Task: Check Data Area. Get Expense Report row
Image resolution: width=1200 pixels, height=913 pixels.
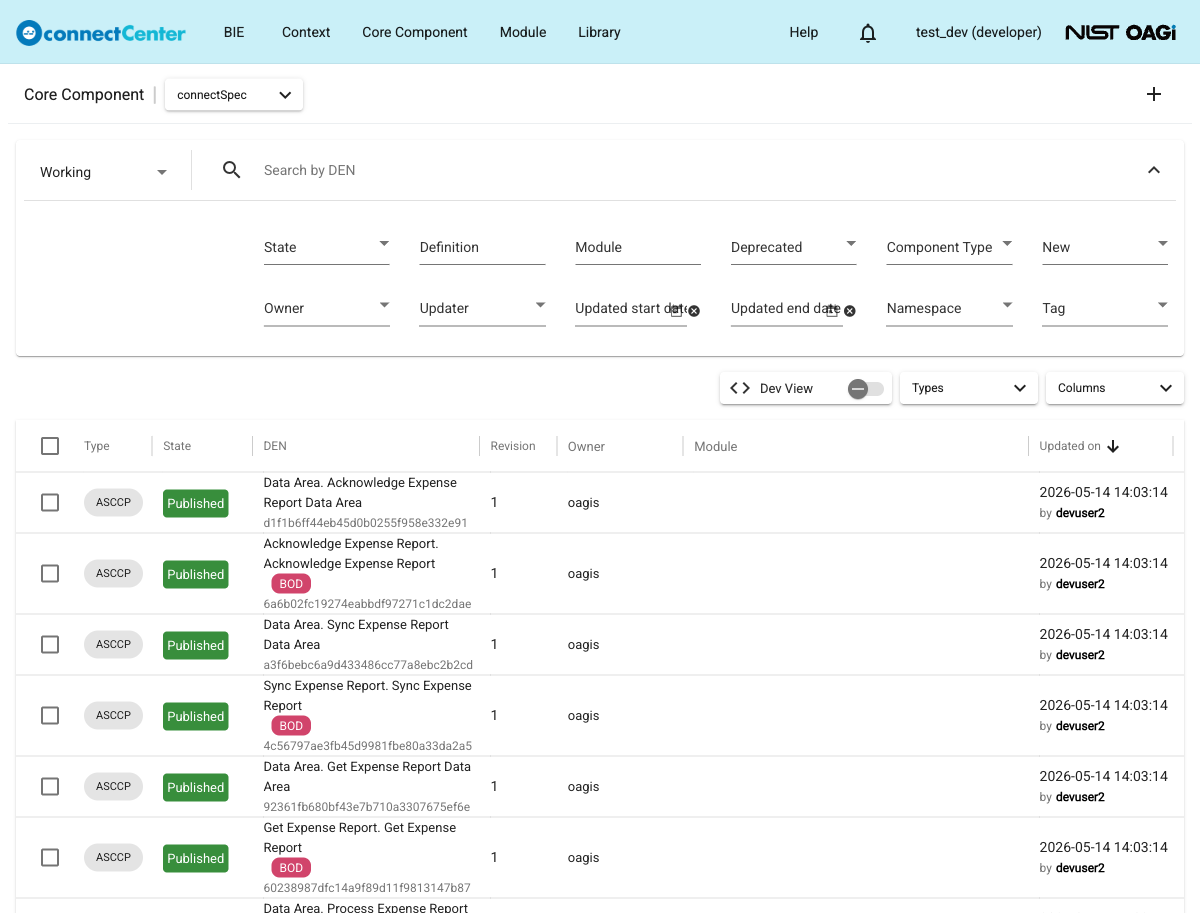Action: tap(50, 786)
